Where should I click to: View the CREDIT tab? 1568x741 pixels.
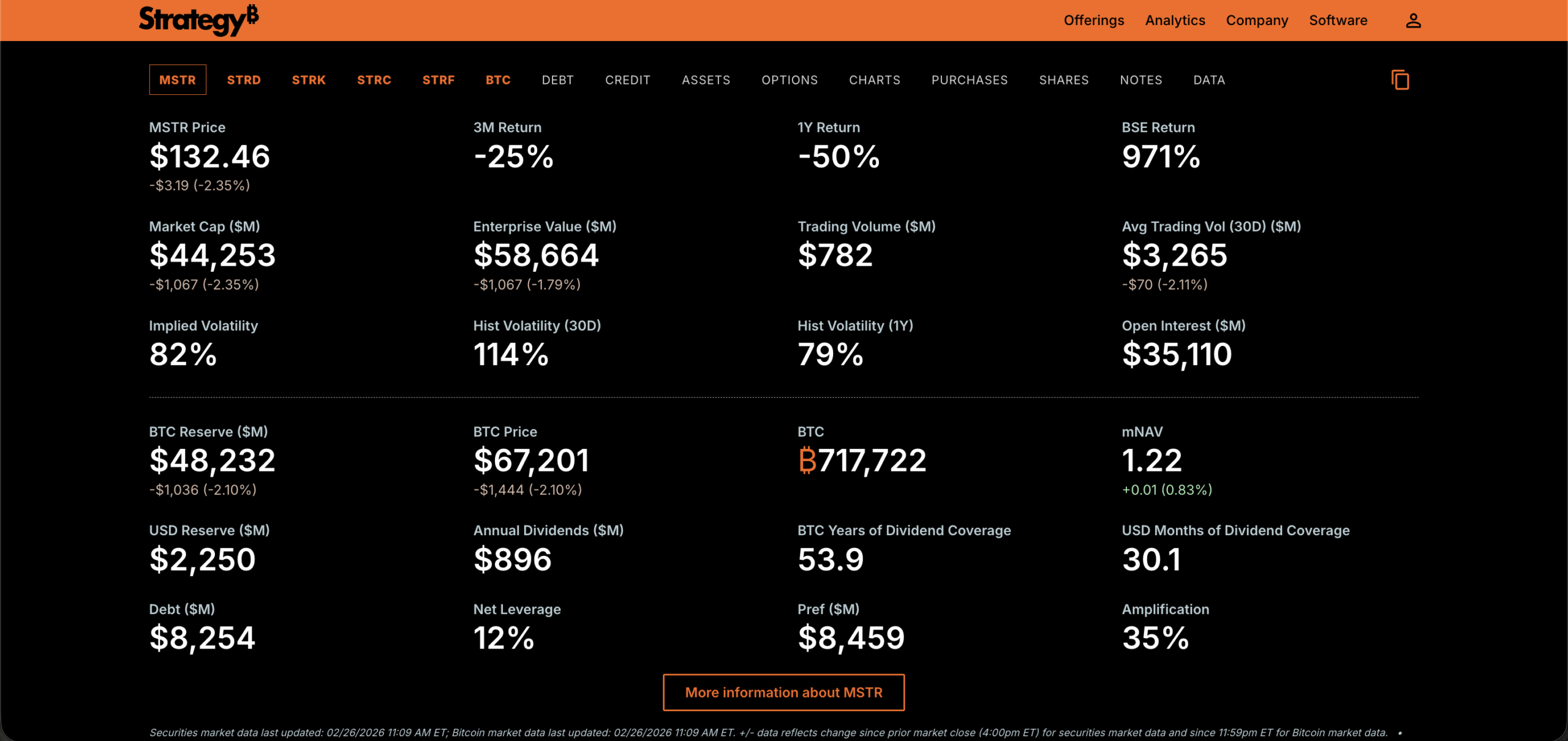coord(627,80)
